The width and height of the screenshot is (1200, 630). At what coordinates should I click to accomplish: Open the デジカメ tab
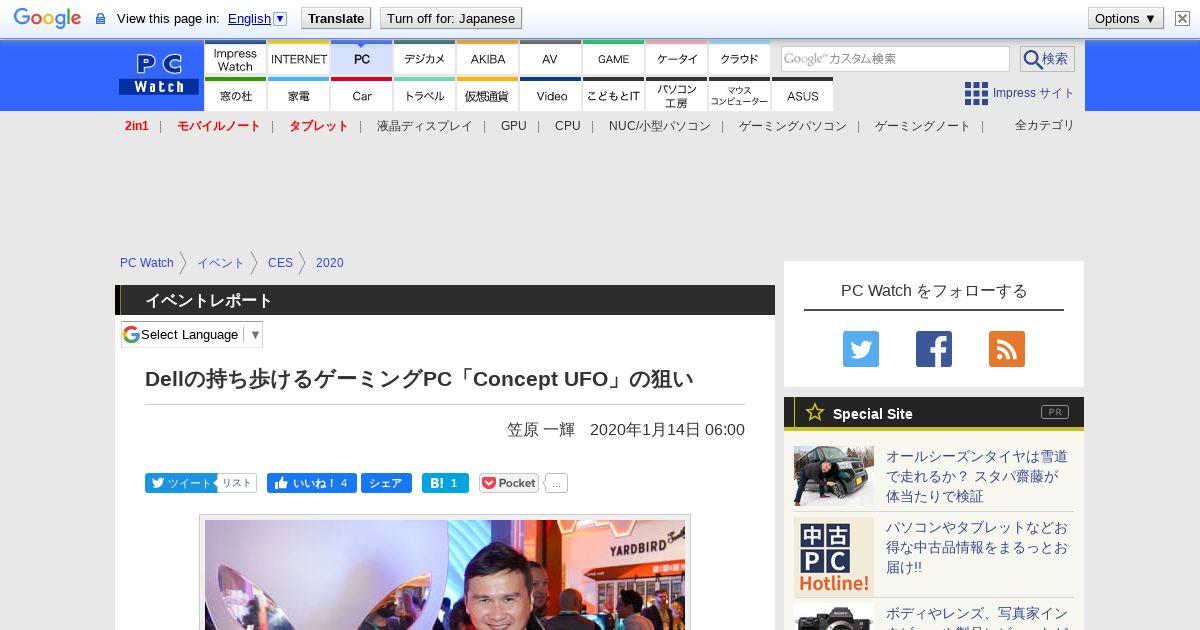(x=425, y=59)
